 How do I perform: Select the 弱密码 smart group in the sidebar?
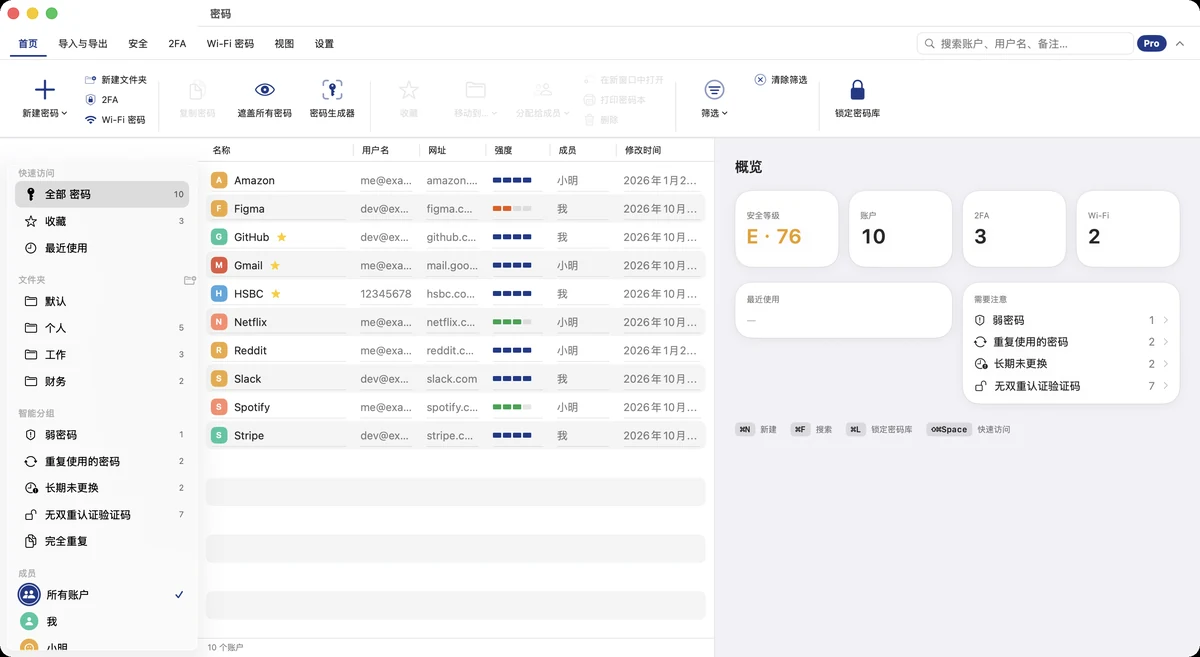click(102, 435)
